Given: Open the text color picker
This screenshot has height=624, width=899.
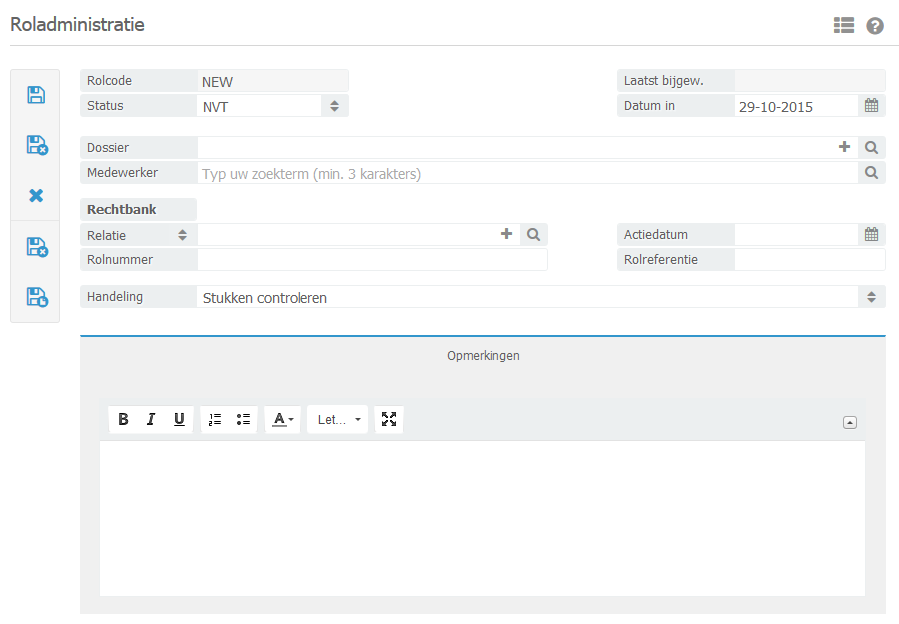Looking at the screenshot, I should point(283,420).
